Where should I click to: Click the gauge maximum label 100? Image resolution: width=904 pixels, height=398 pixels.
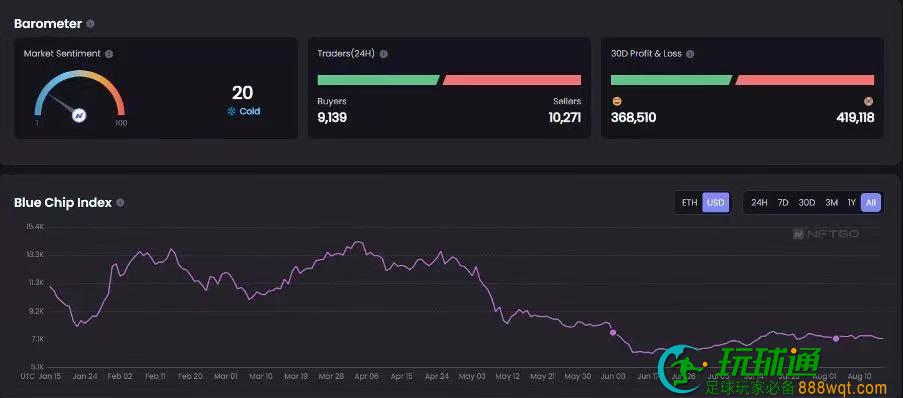(121, 123)
